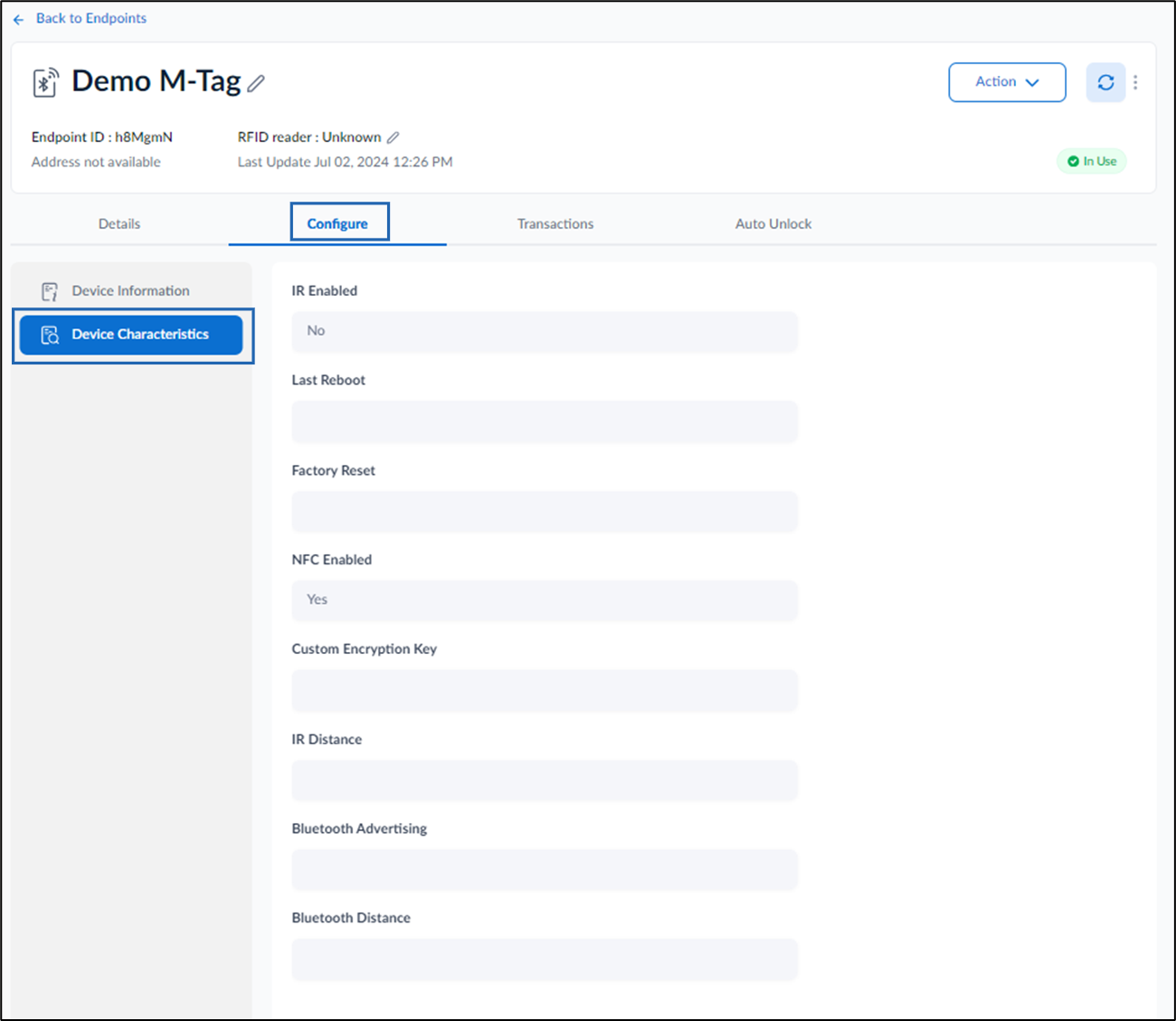Click the Factory Reset label
1176x1021 pixels.
click(334, 470)
